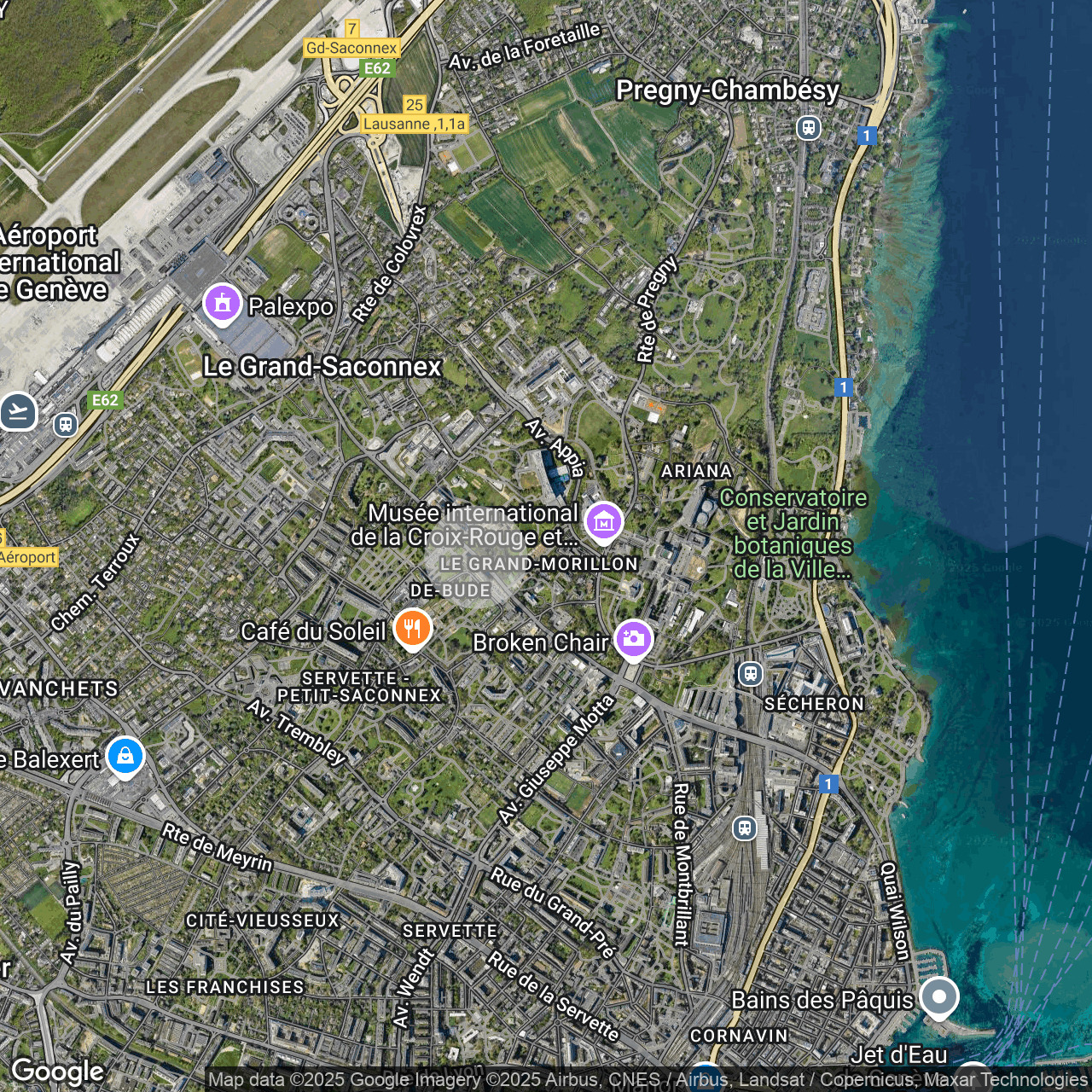This screenshot has height=1092, width=1092.
Task: Click the Av. Giuseppe Motta label
Action: tap(556, 759)
